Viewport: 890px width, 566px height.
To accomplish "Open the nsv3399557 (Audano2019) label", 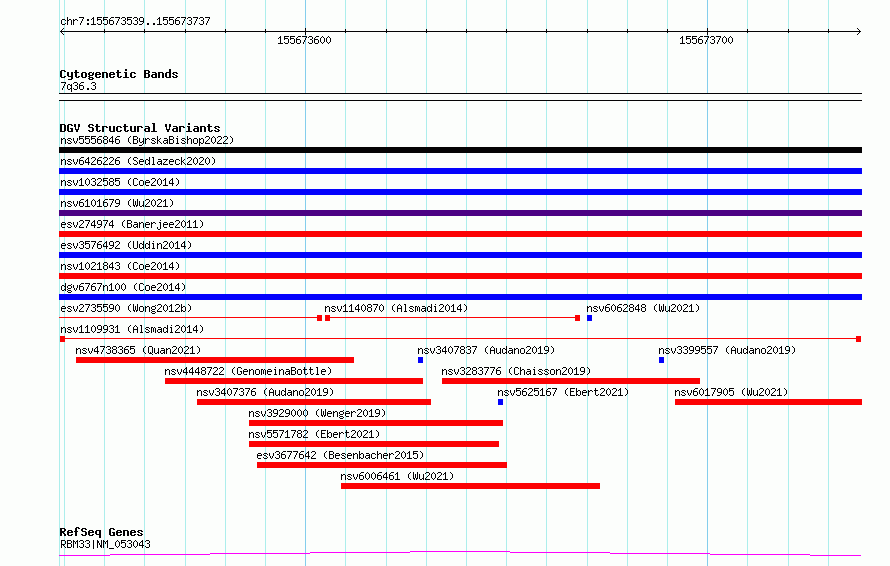I will pos(727,350).
